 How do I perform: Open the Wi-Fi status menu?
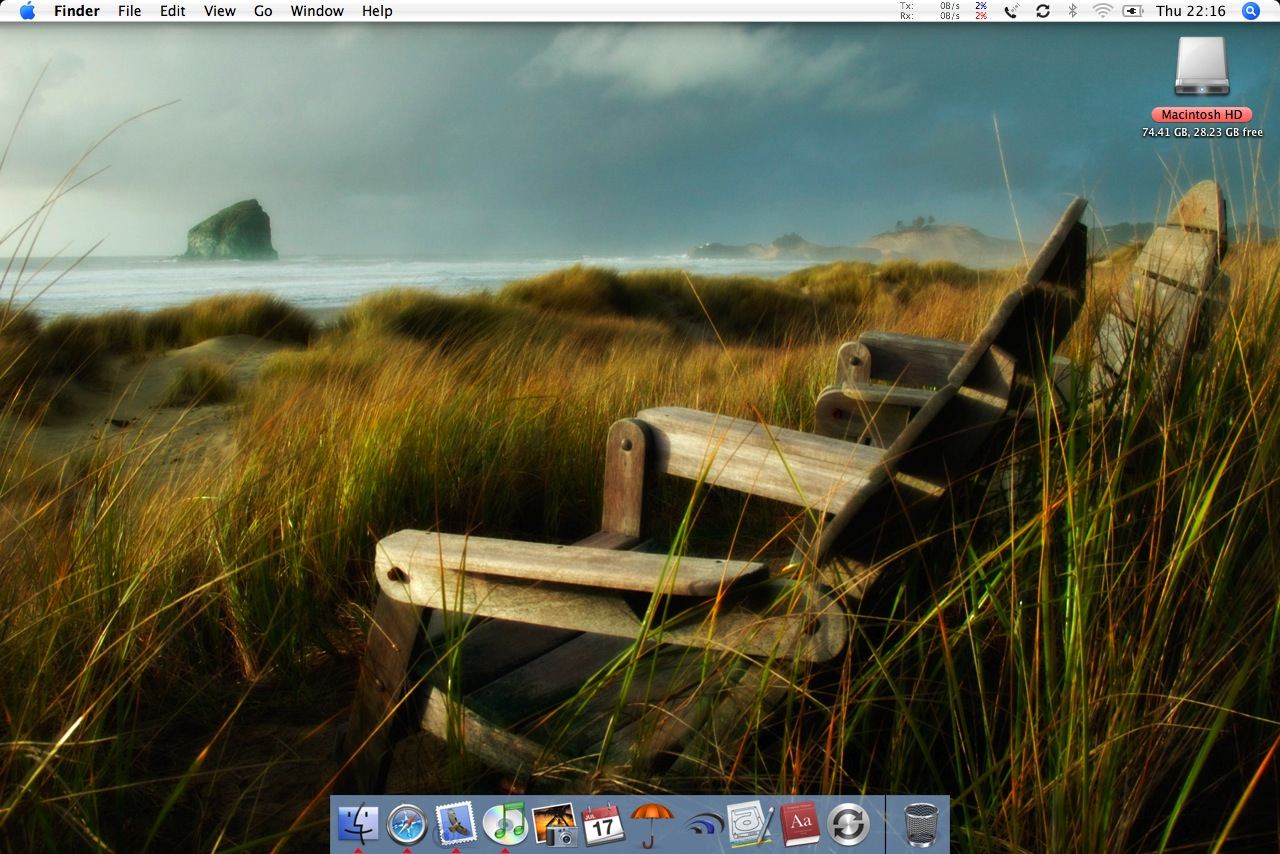(x=1102, y=11)
